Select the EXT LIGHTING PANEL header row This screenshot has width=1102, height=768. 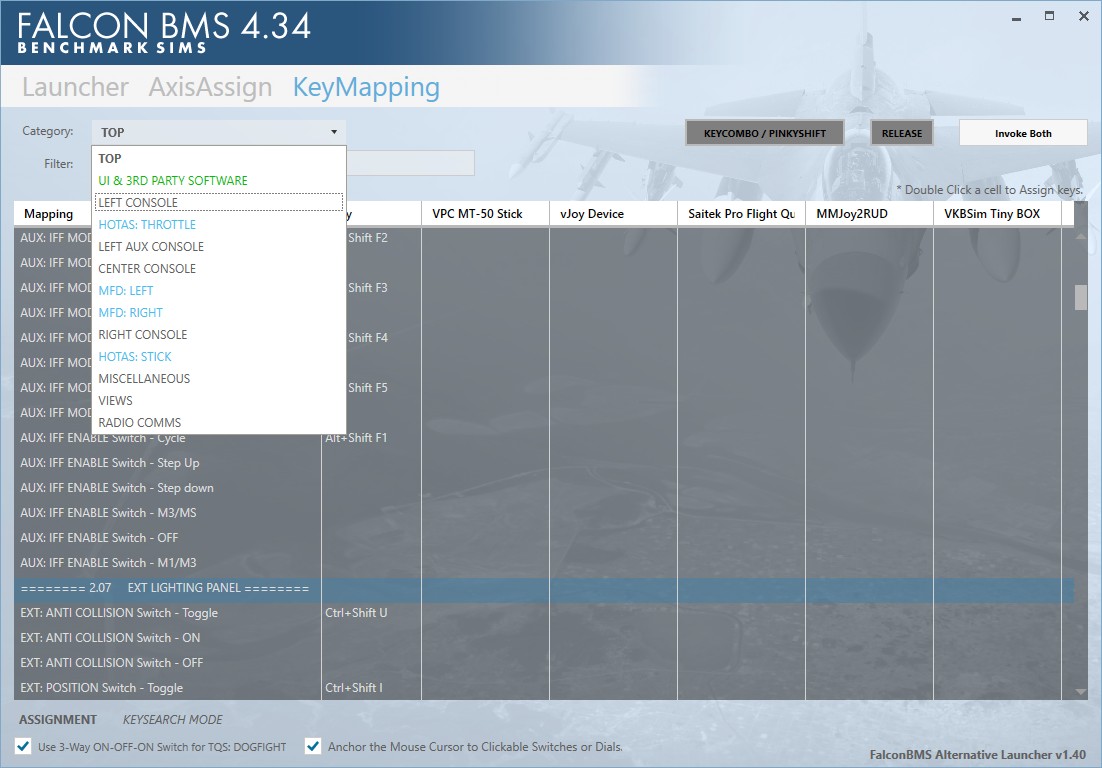click(544, 588)
